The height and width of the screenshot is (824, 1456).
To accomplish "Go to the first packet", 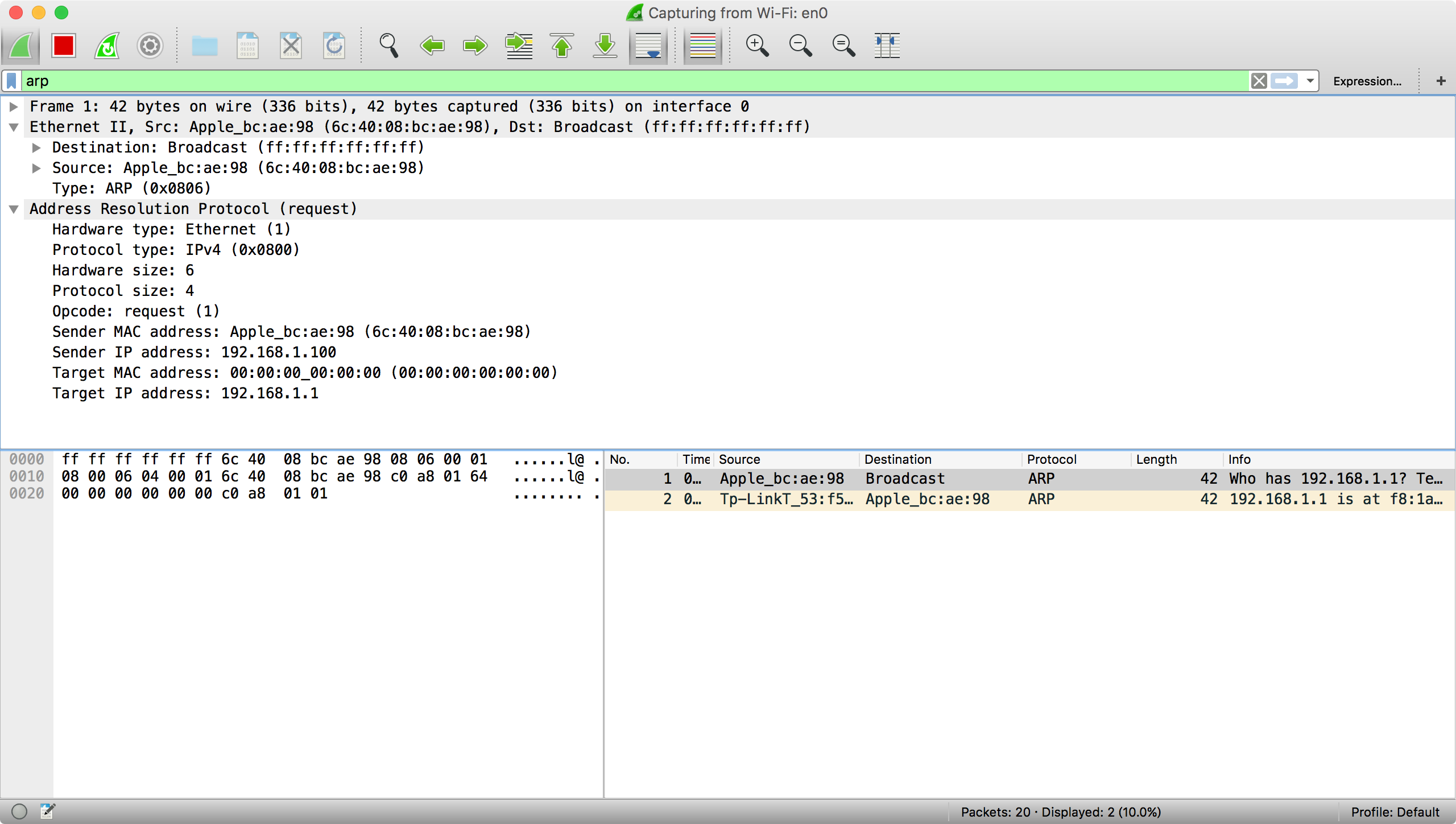I will pos(562,46).
